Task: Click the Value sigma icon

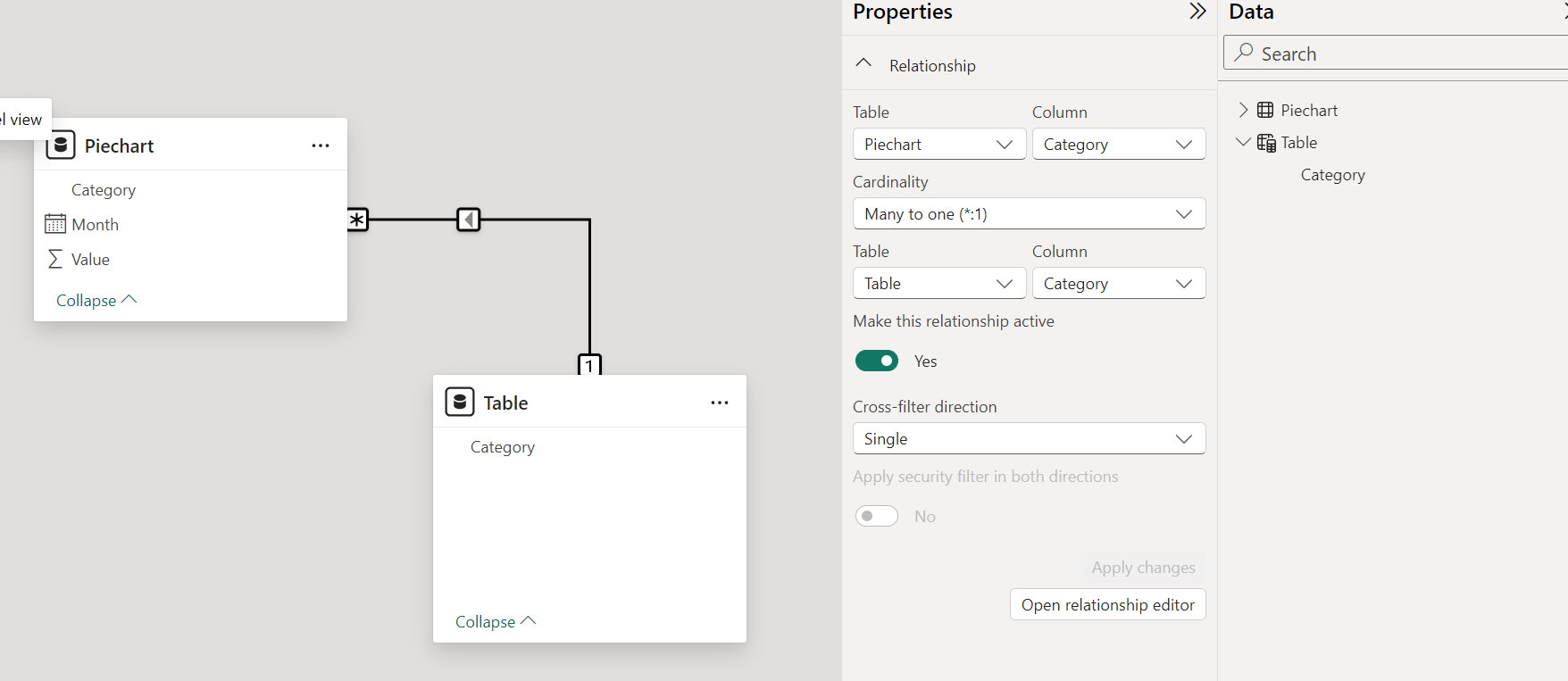Action: tap(55, 259)
